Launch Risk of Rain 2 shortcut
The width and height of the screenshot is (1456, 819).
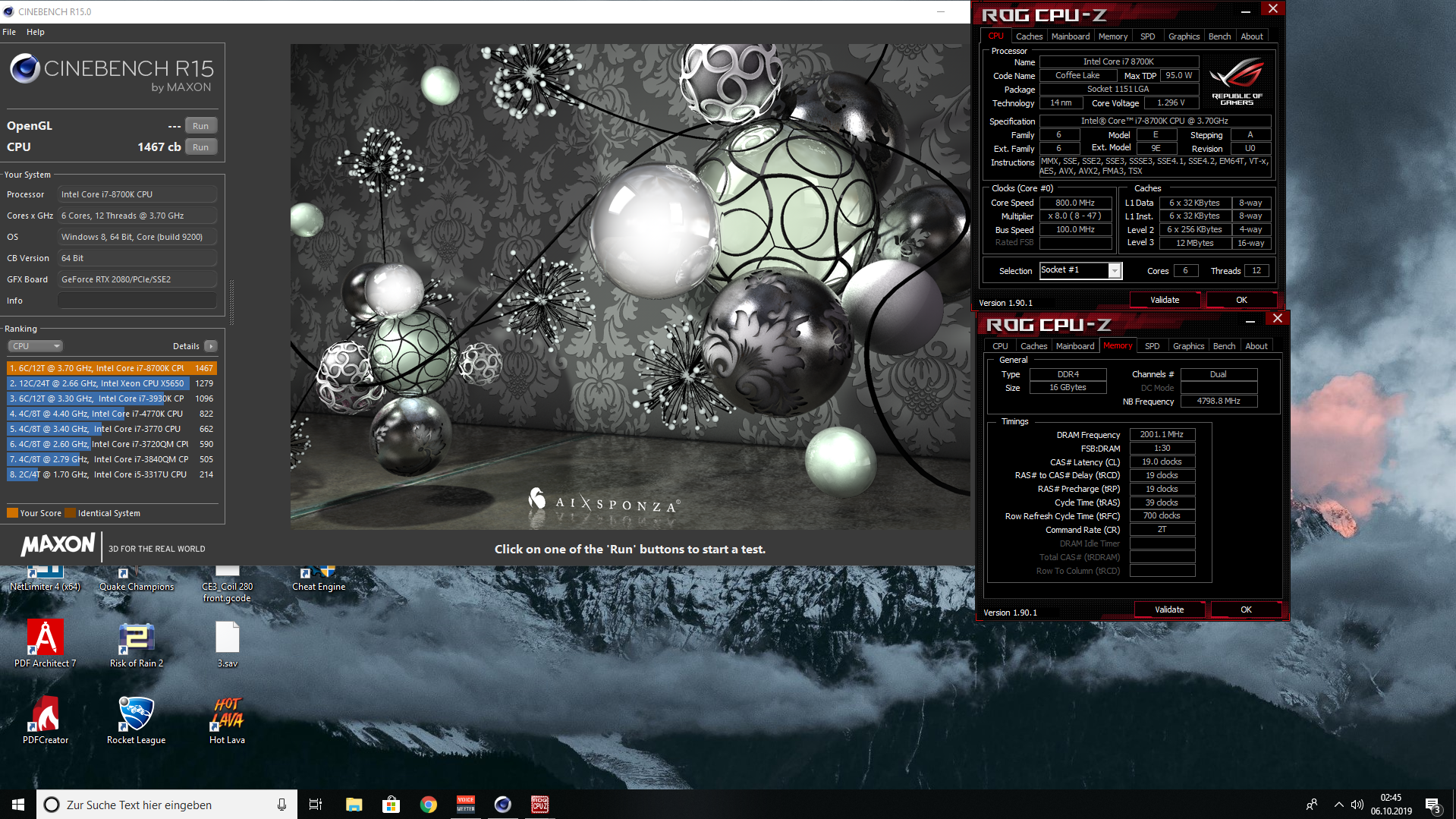coord(137,644)
